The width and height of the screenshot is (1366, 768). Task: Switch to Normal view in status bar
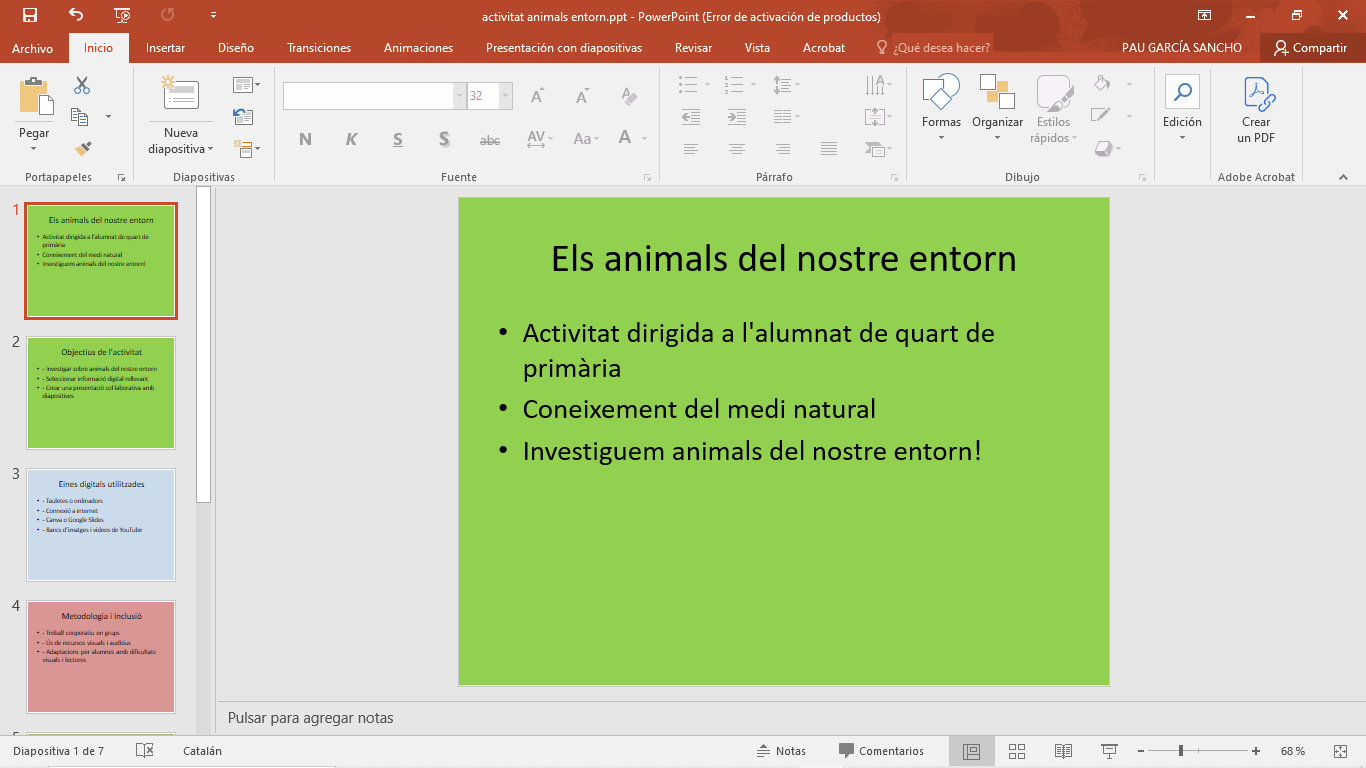[x=971, y=751]
